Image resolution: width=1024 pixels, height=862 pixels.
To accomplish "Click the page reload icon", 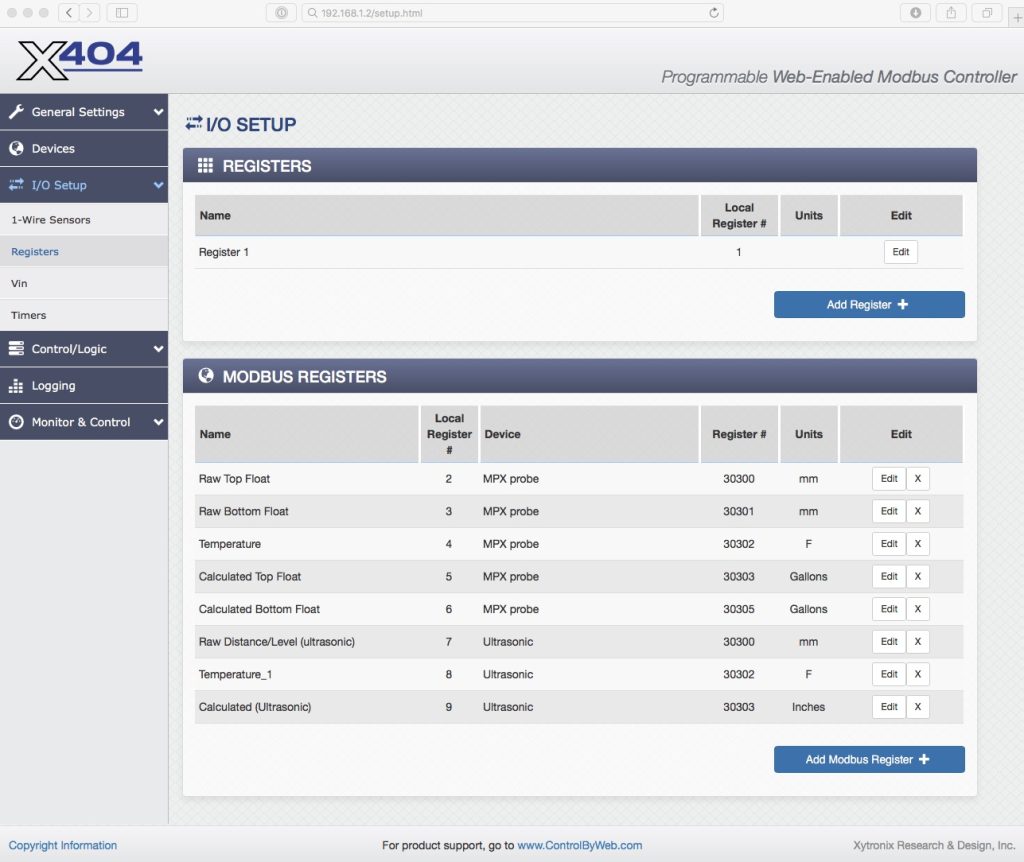I will pos(713,13).
